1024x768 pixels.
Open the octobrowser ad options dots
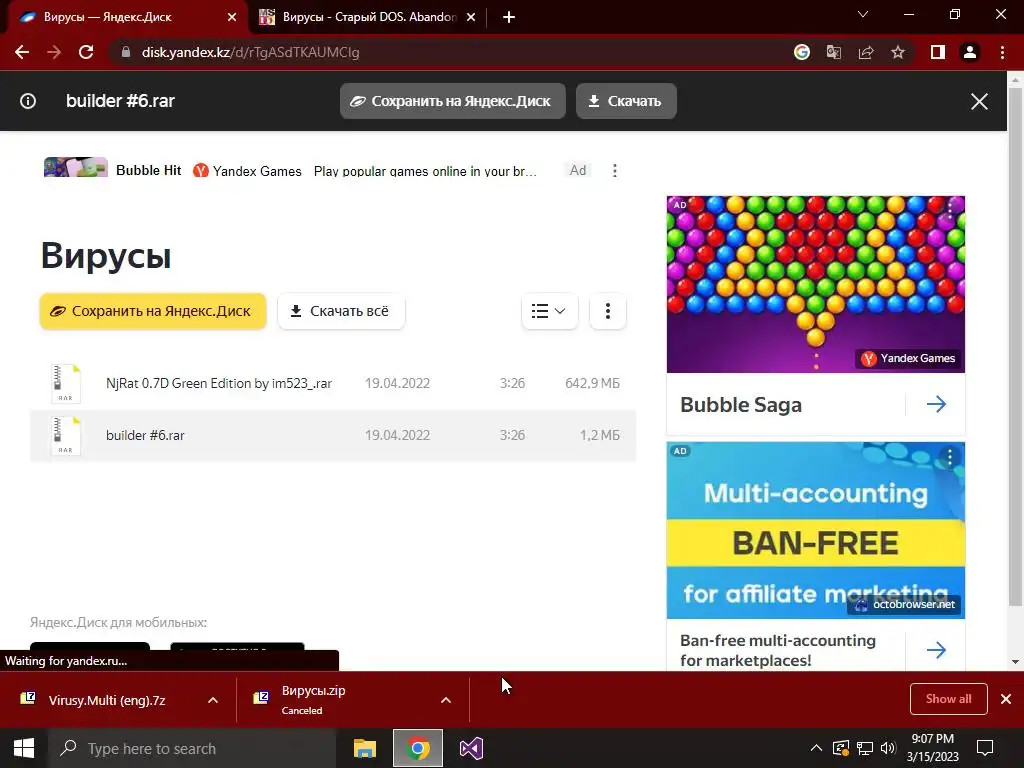[950, 456]
